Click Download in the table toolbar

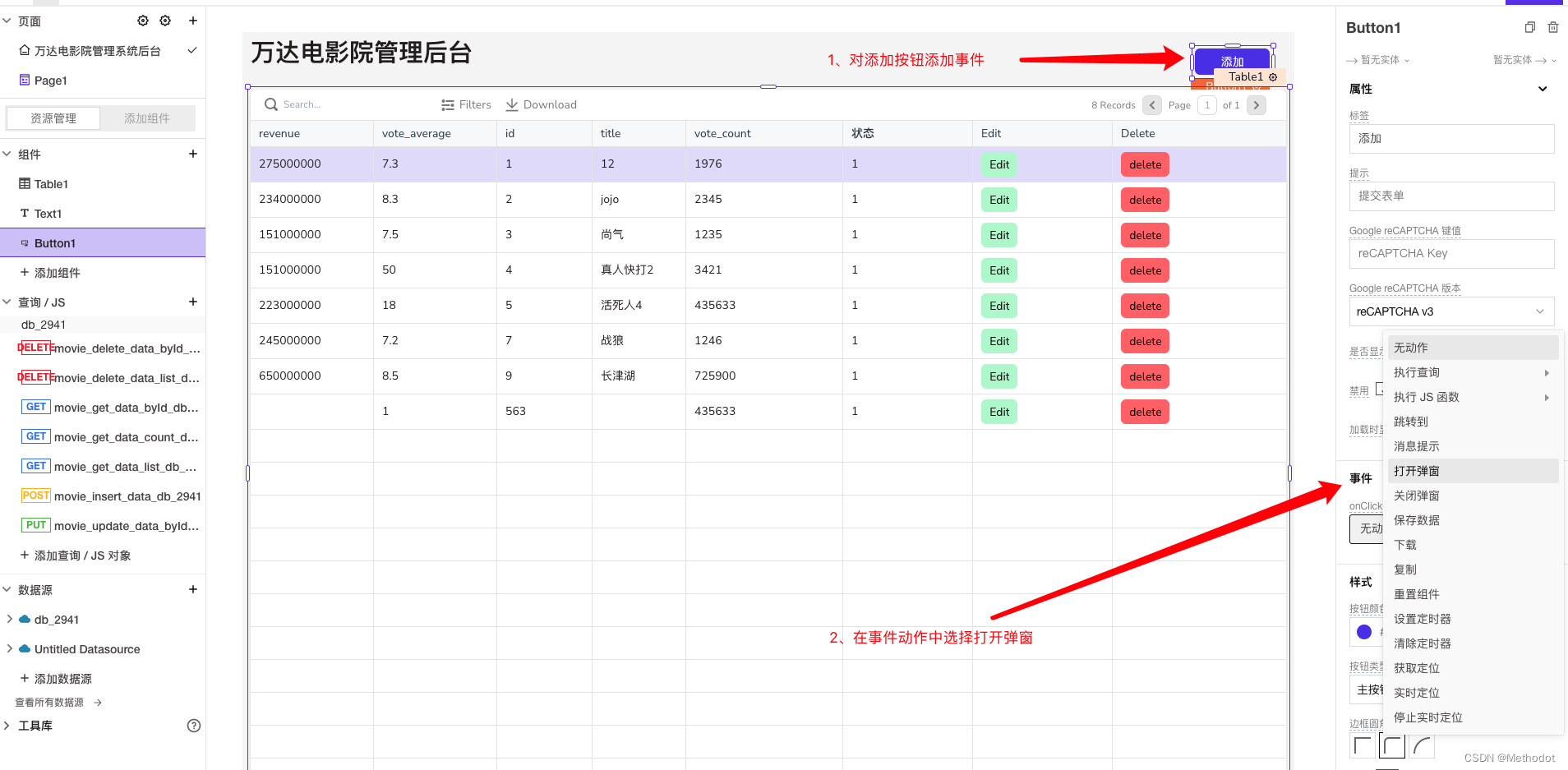click(541, 104)
